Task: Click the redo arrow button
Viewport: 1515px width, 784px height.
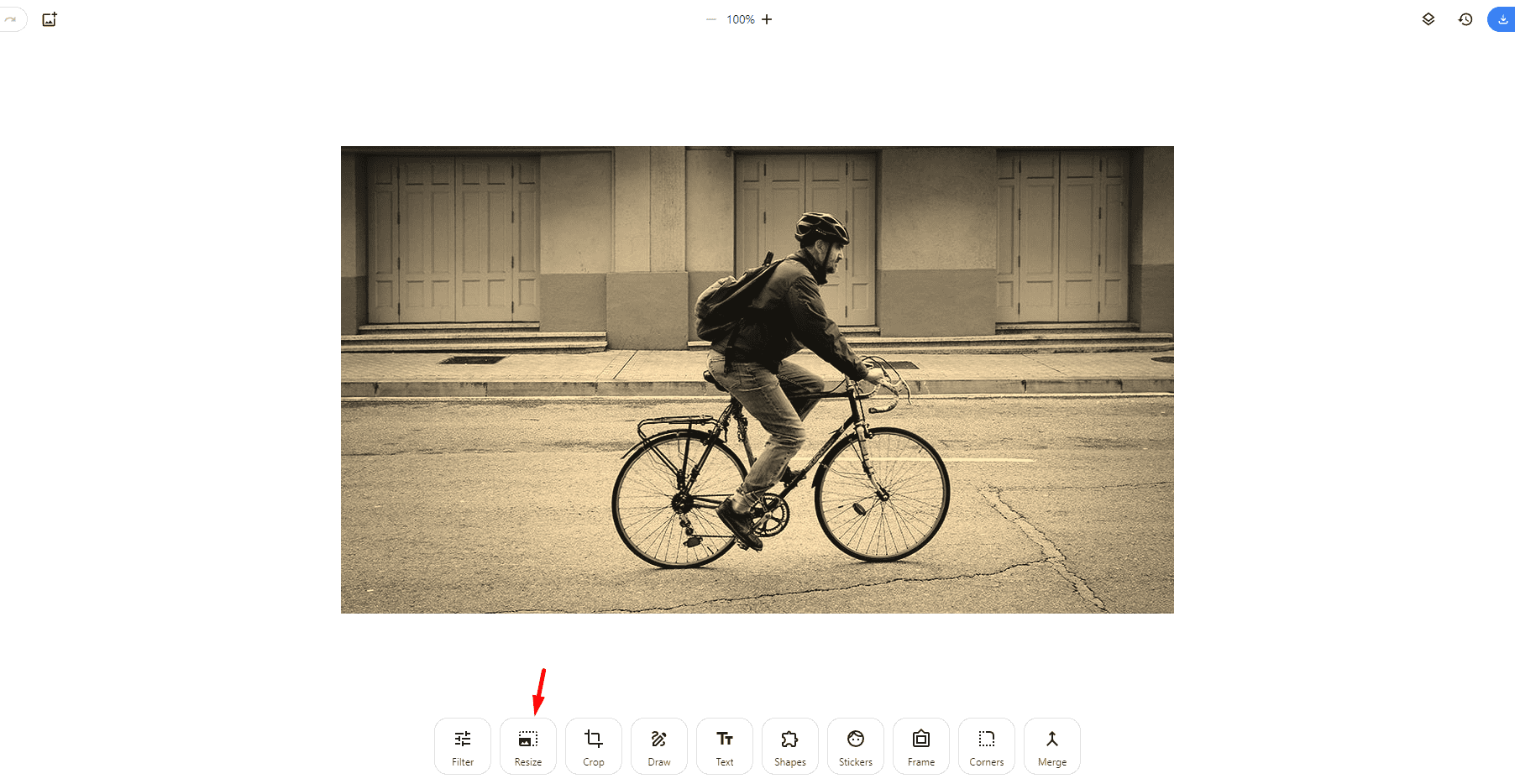Action: (11, 19)
